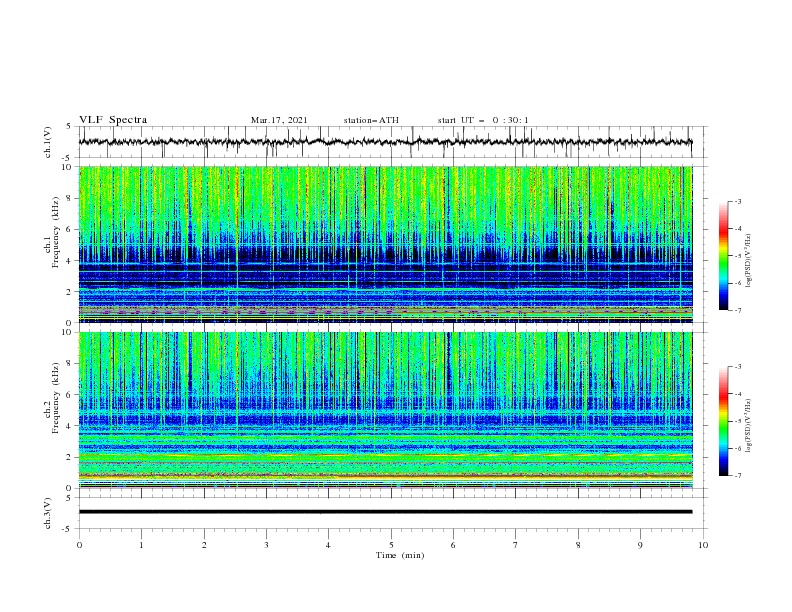The width and height of the screenshot is (792, 612).
Task: Click the ch.1(V) waveform axis label
Action: click(48, 142)
